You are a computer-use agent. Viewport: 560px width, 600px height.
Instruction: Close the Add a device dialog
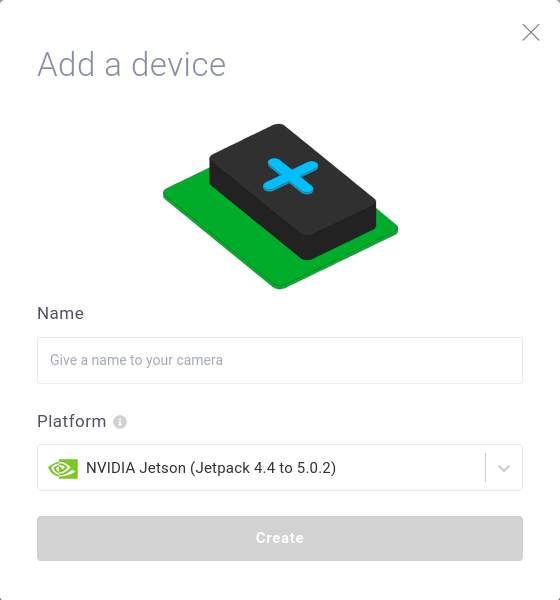(531, 32)
